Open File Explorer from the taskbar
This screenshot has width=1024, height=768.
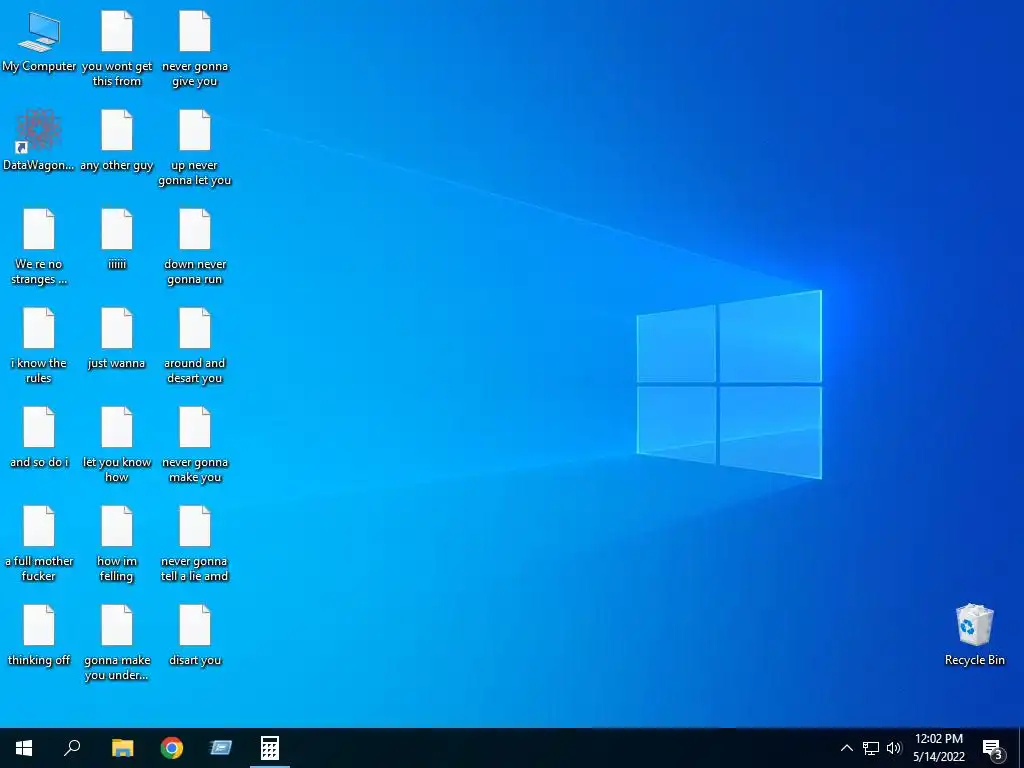(122, 748)
